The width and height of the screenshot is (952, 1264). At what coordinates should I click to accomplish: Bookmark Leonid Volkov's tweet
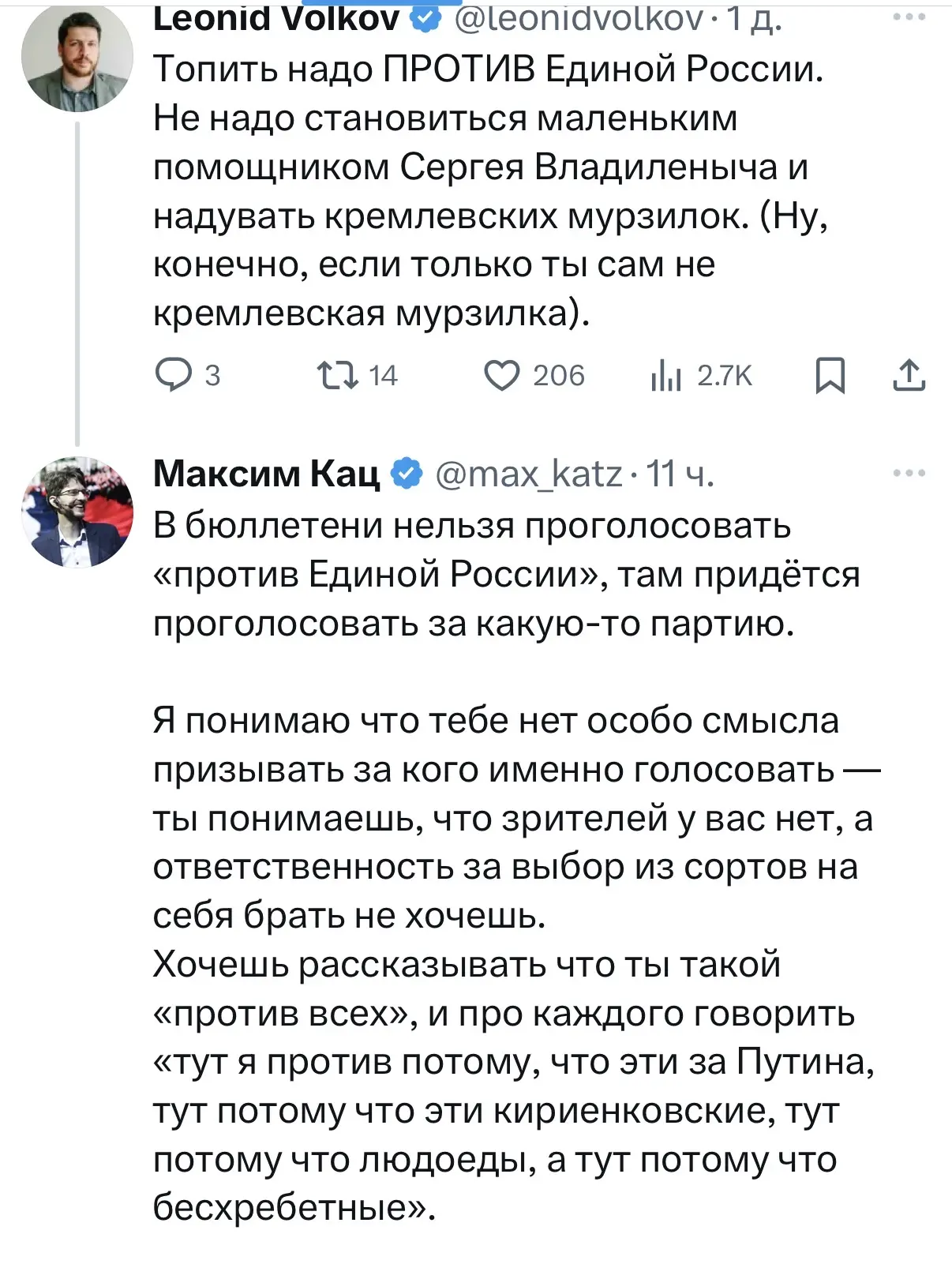pos(830,375)
